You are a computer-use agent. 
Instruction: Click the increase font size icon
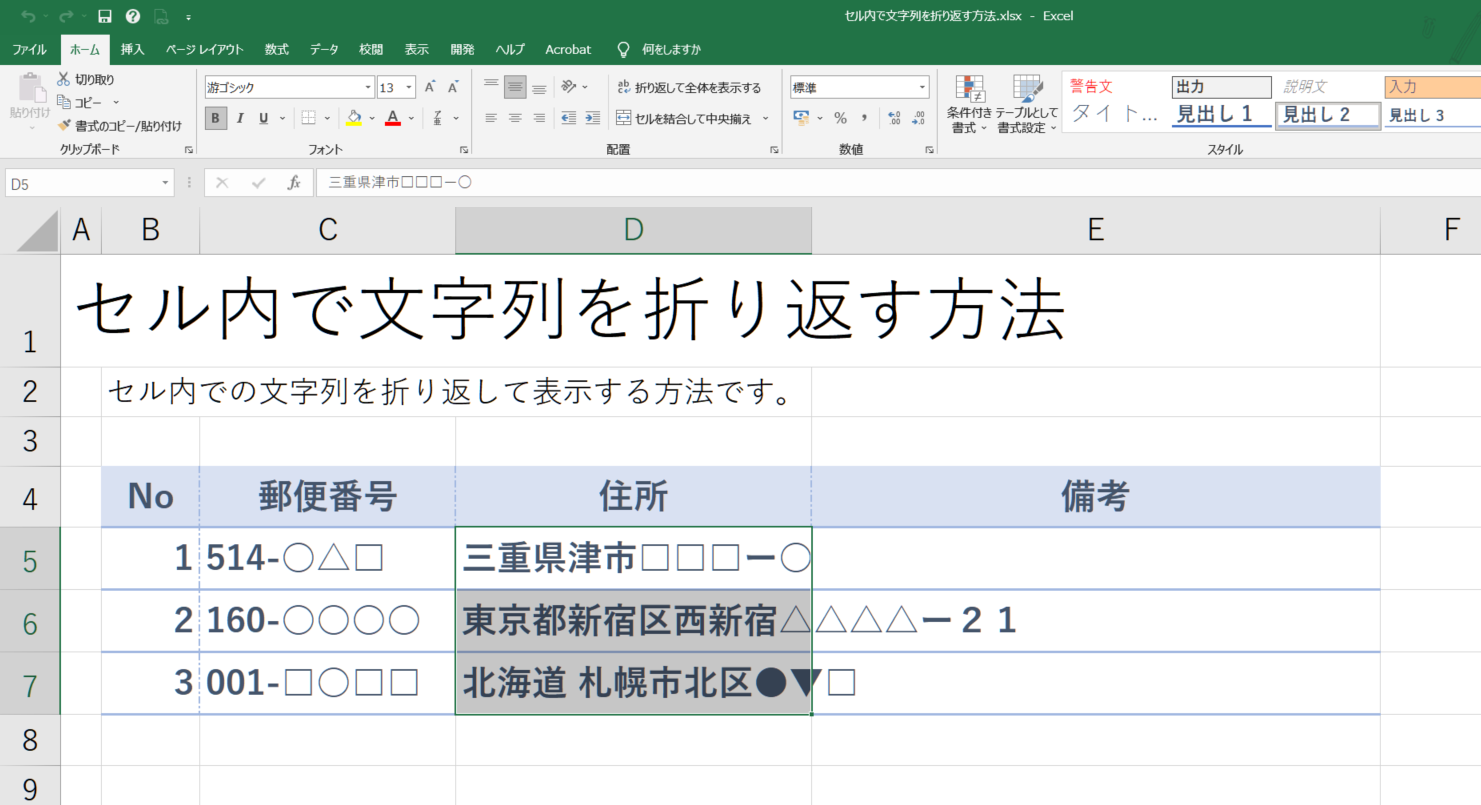(x=429, y=88)
